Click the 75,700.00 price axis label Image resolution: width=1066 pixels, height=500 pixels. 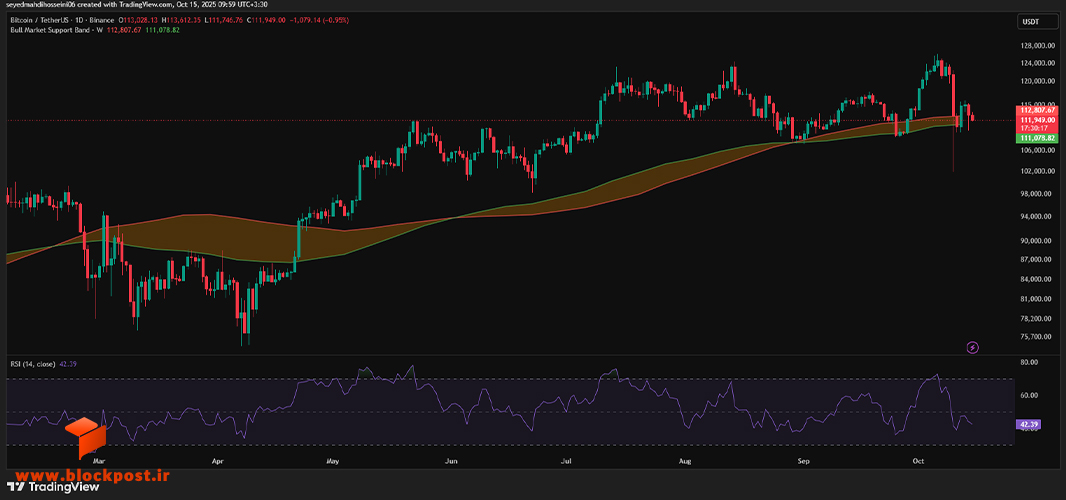1035,337
